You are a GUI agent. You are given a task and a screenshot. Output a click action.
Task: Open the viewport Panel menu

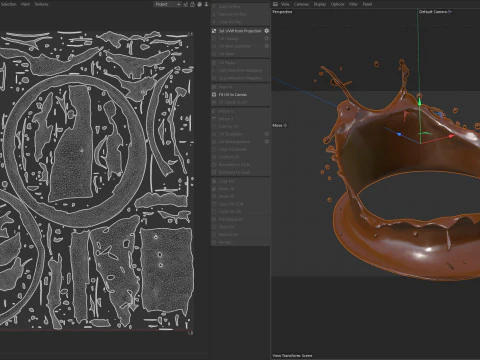[367, 4]
